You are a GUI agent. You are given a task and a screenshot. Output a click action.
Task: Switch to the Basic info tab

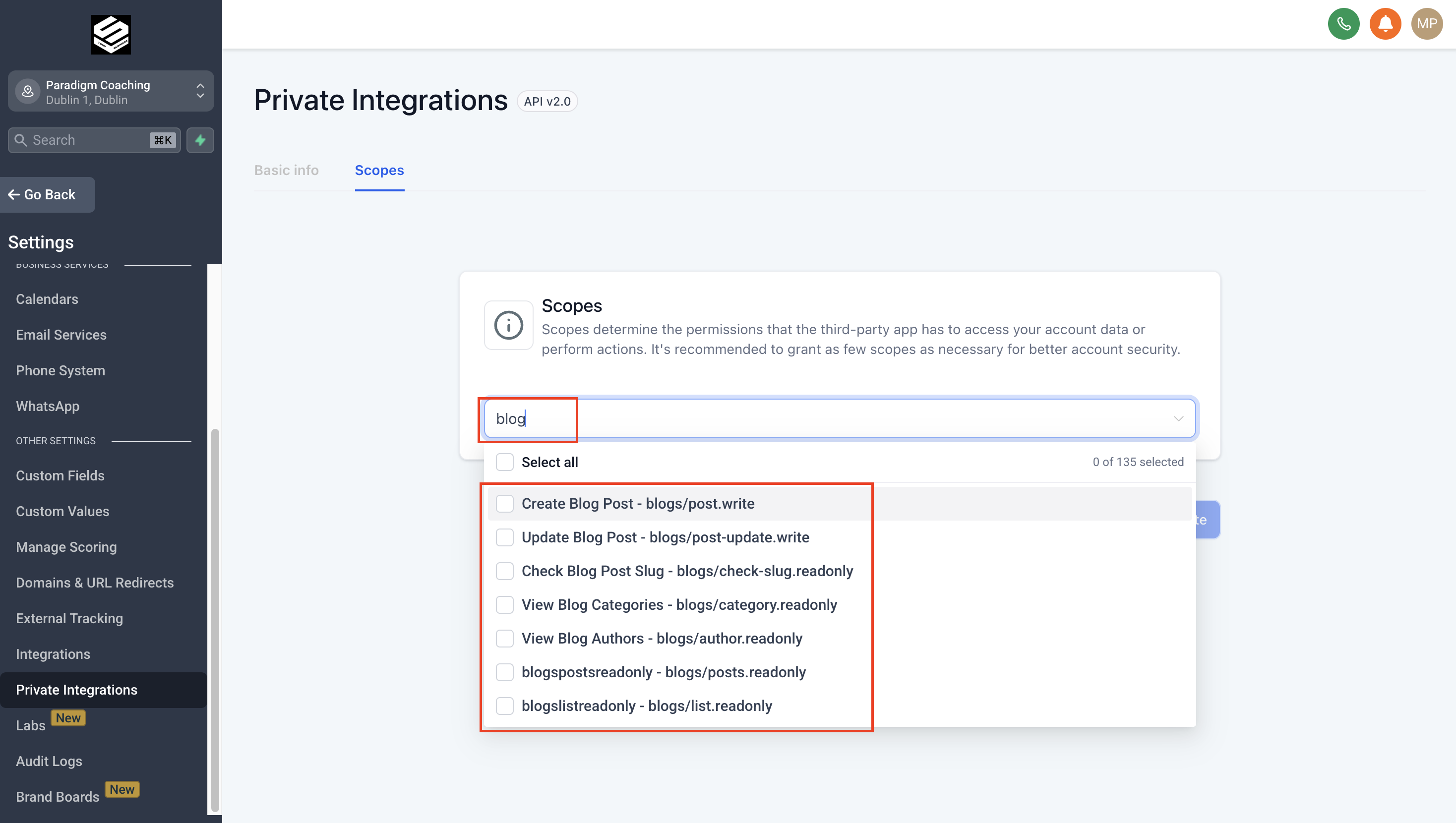click(286, 170)
